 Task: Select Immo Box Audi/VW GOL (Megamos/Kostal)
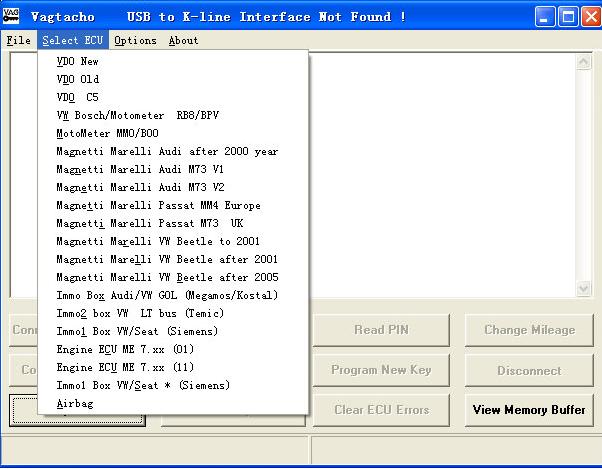click(173, 296)
